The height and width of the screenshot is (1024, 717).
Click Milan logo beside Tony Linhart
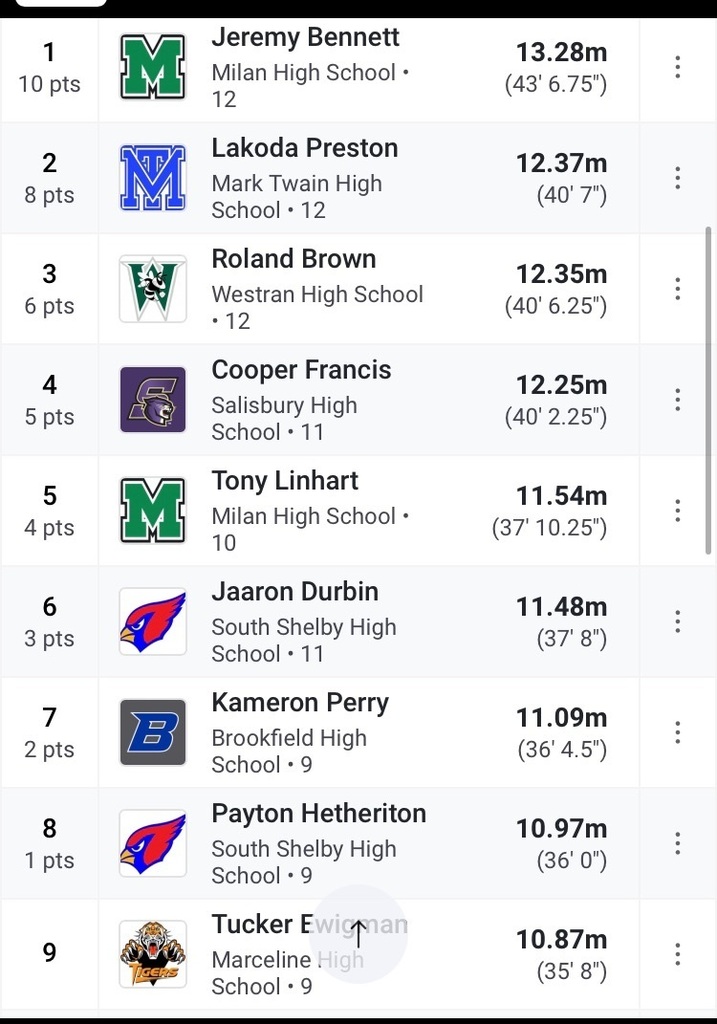(153, 510)
